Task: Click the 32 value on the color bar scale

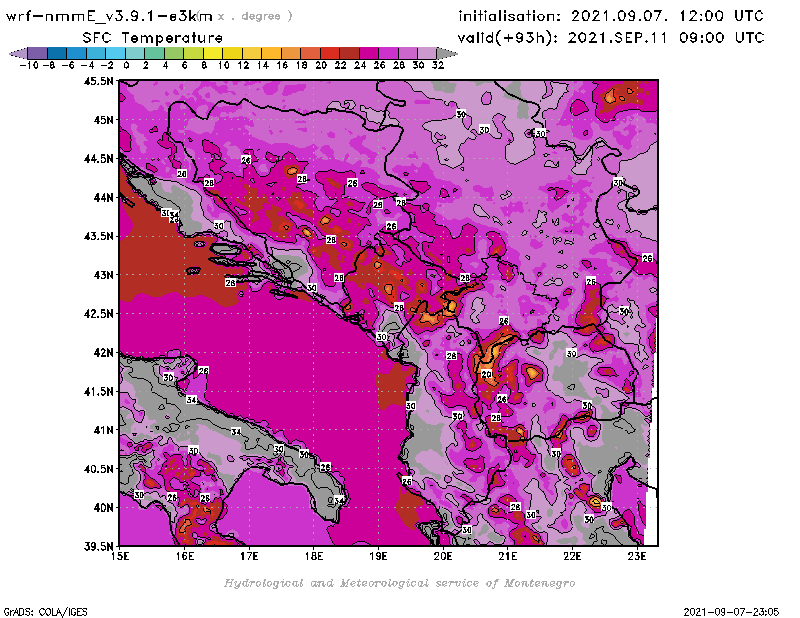Action: click(437, 64)
